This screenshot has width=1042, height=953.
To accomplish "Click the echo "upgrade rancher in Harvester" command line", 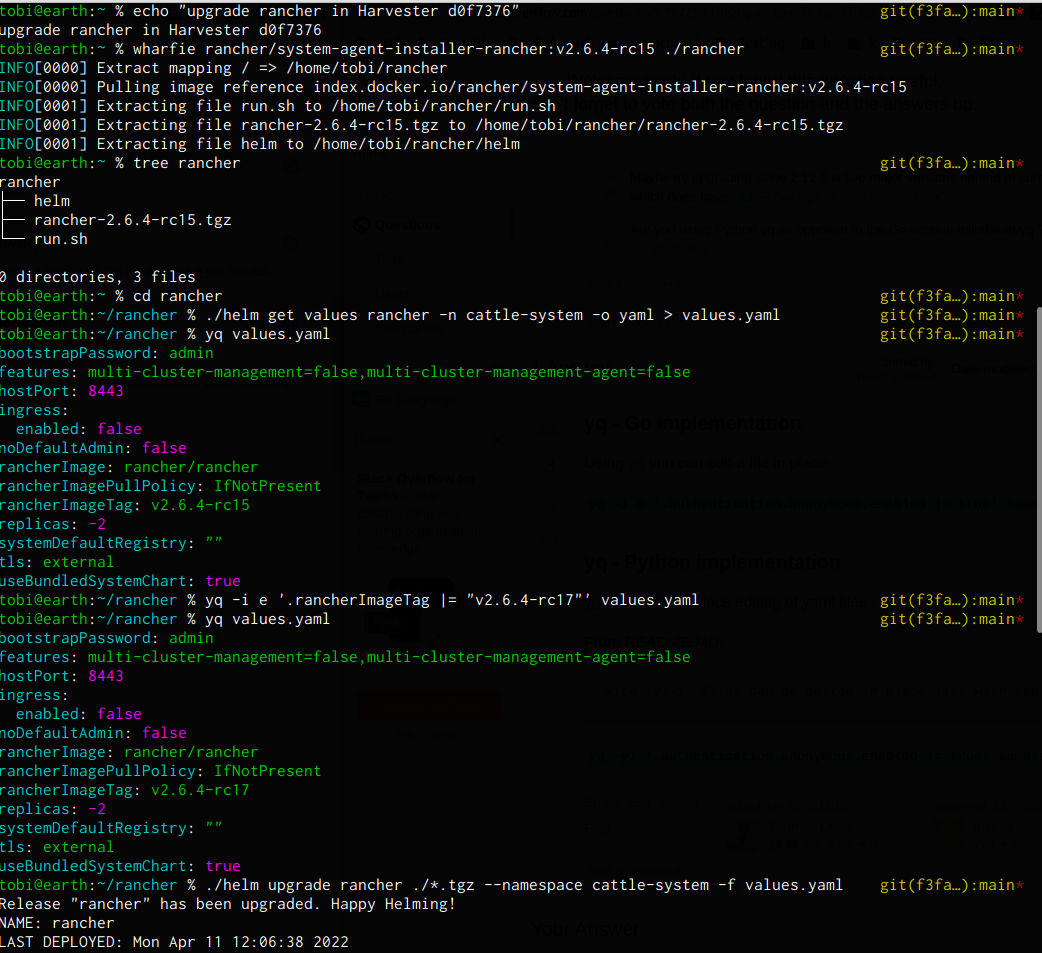I will coord(259,11).
